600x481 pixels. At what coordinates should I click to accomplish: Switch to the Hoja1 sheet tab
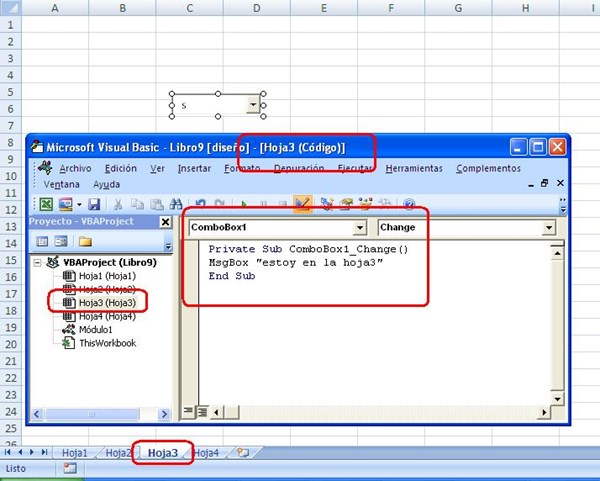click(x=75, y=453)
